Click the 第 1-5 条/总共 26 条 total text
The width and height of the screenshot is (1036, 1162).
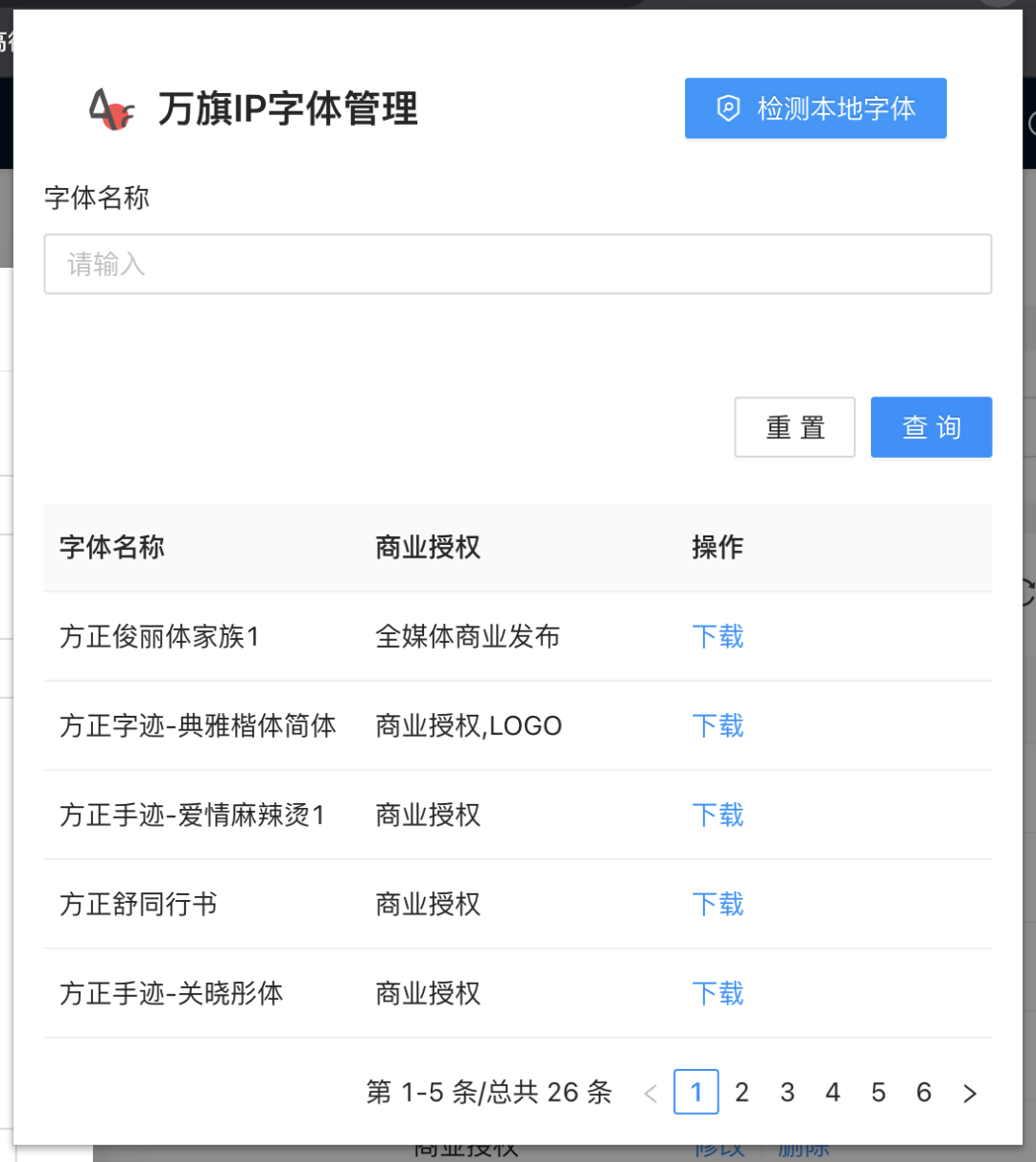(489, 1092)
